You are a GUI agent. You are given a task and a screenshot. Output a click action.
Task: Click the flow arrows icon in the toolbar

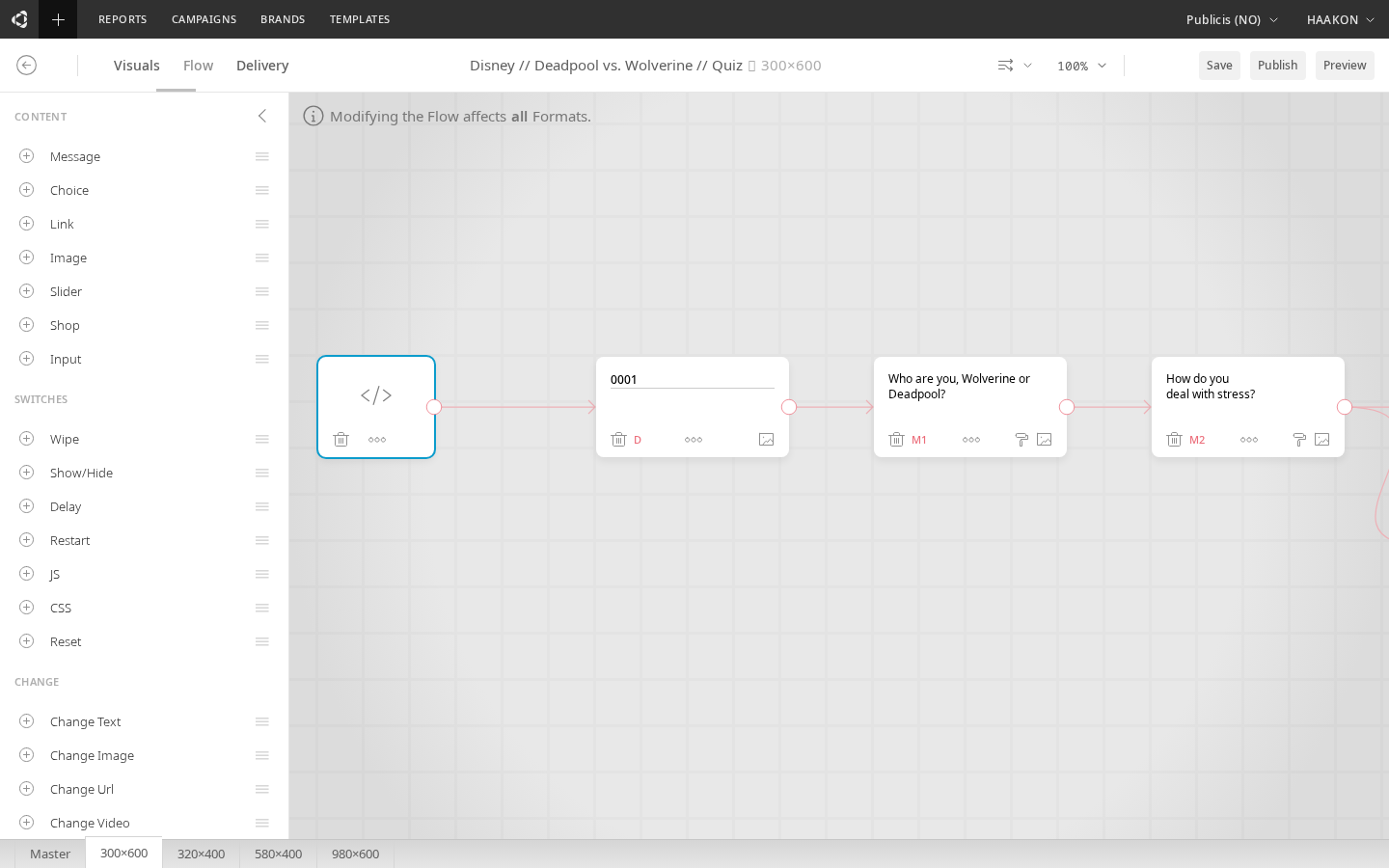pyautogui.click(x=1006, y=65)
